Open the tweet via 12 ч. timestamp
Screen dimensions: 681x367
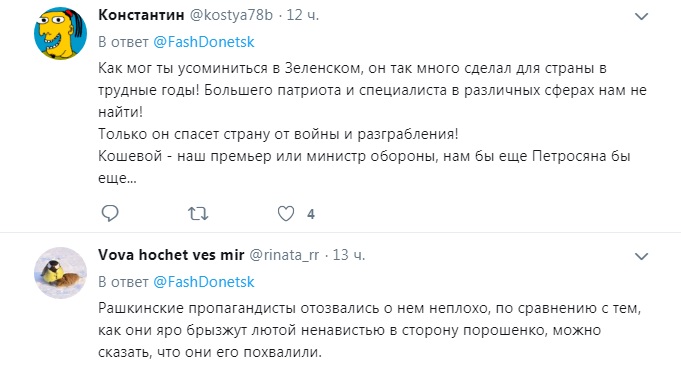coord(303,15)
